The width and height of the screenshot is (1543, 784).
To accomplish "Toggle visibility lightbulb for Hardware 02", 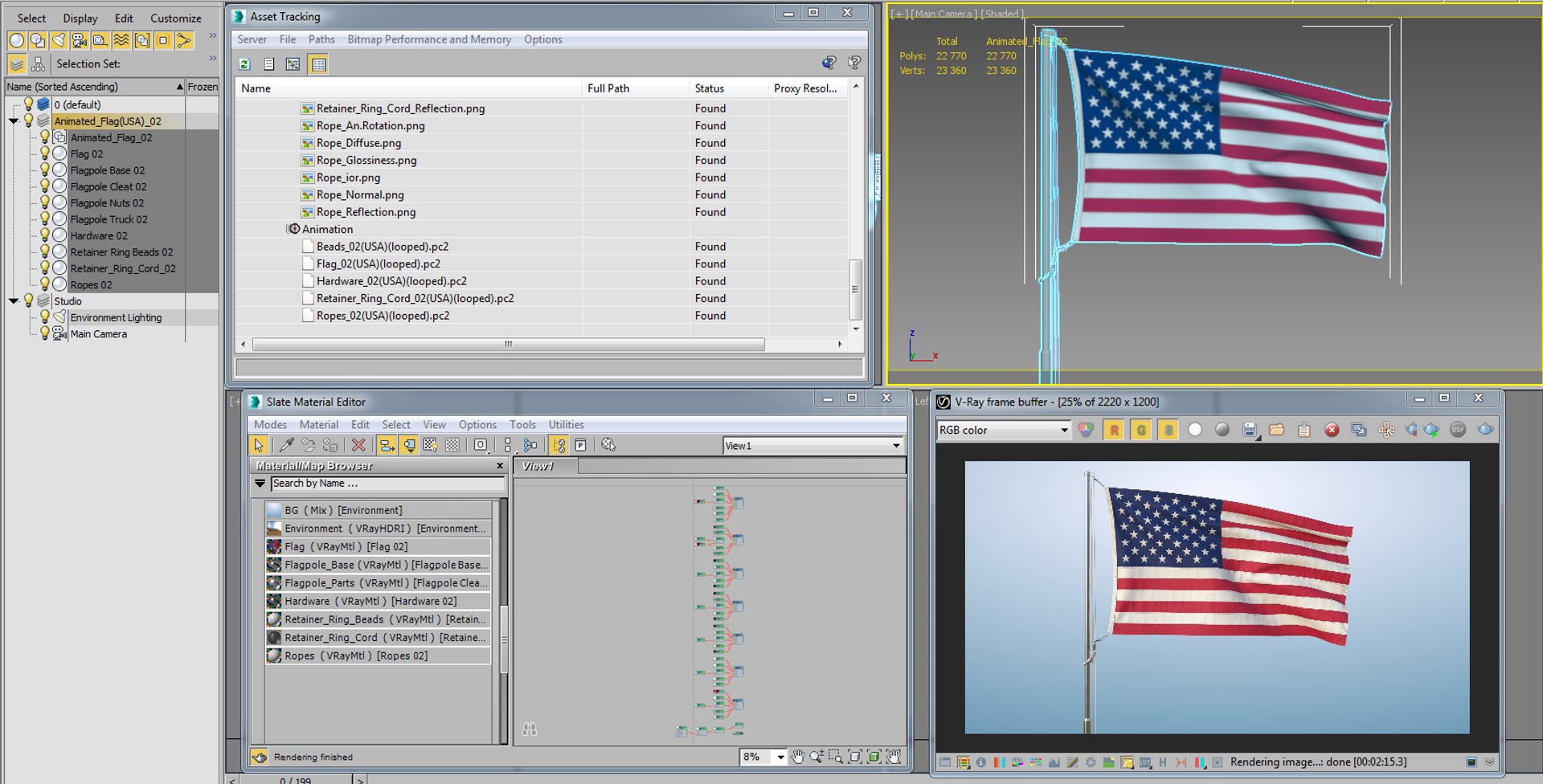I will coord(45,235).
